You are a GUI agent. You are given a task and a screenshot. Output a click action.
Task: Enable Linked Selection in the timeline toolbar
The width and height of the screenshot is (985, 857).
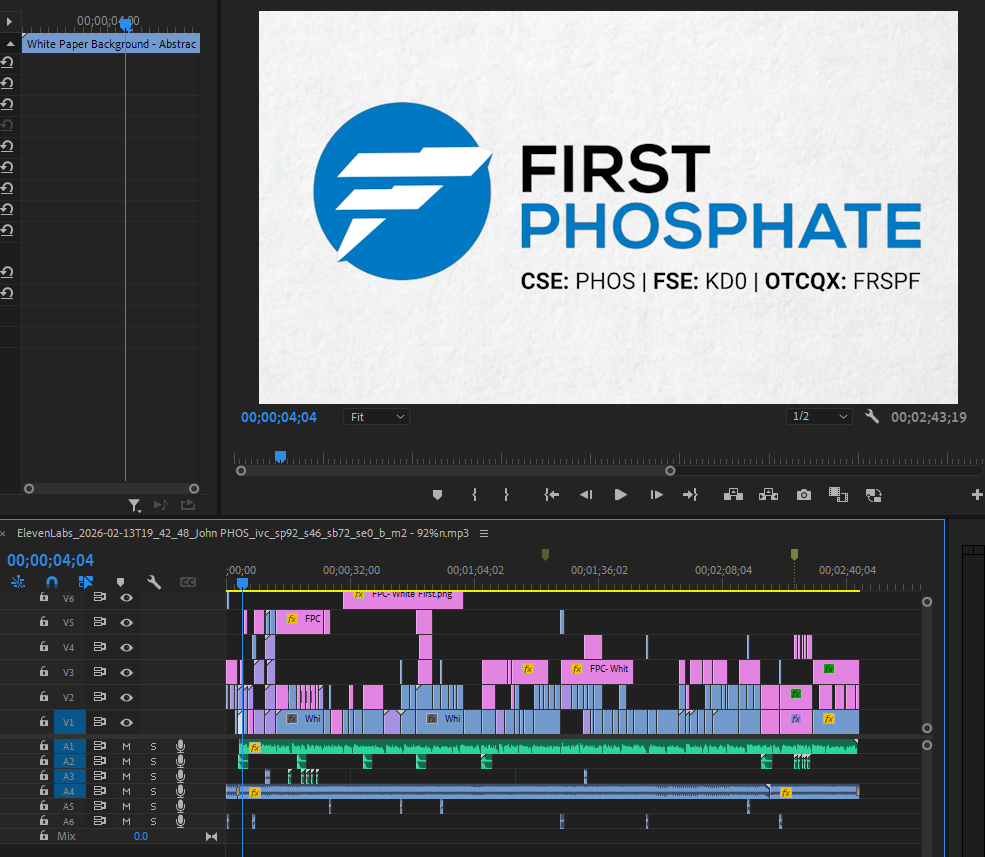[85, 582]
